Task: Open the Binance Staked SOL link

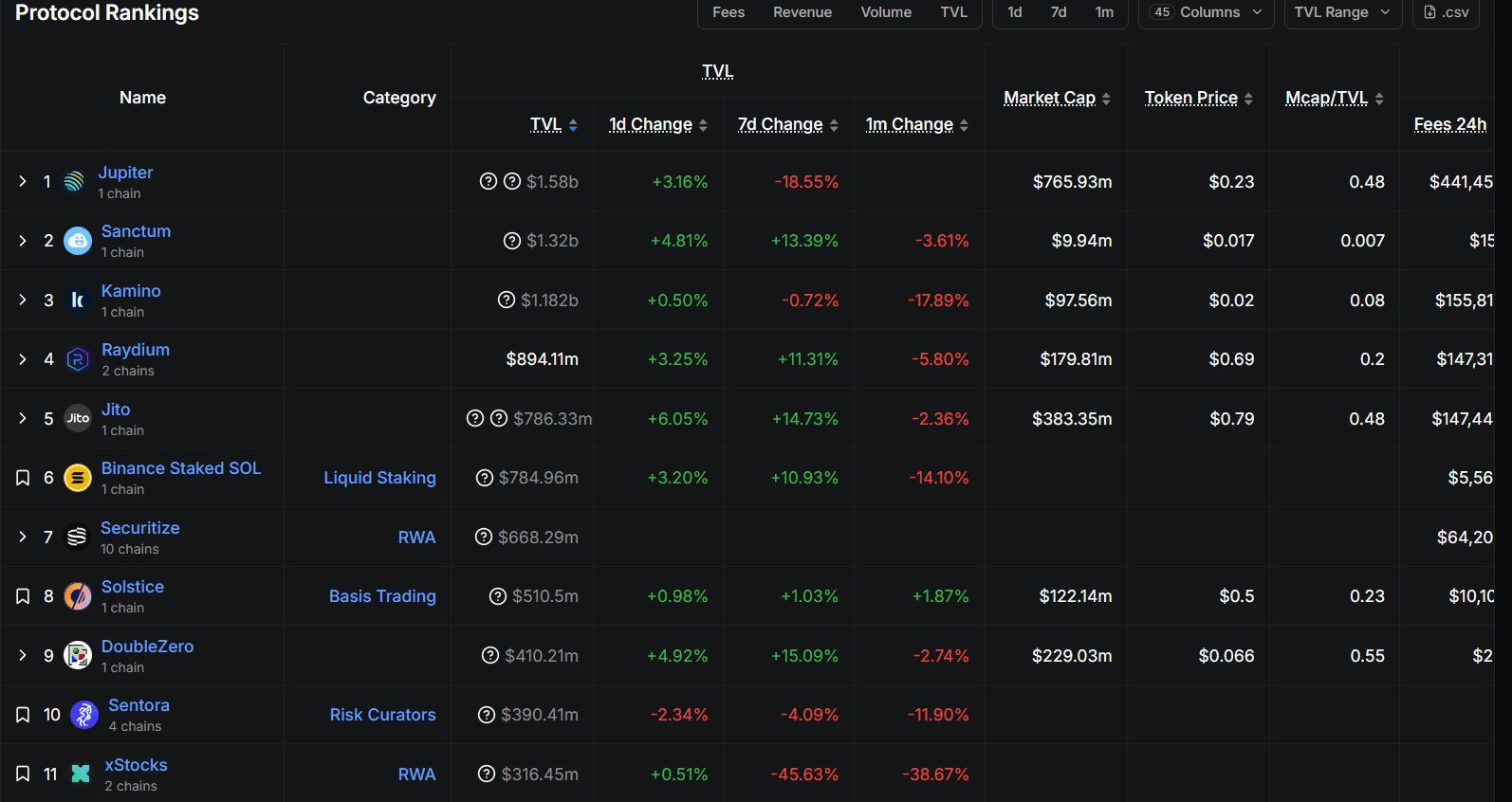Action: coord(181,468)
